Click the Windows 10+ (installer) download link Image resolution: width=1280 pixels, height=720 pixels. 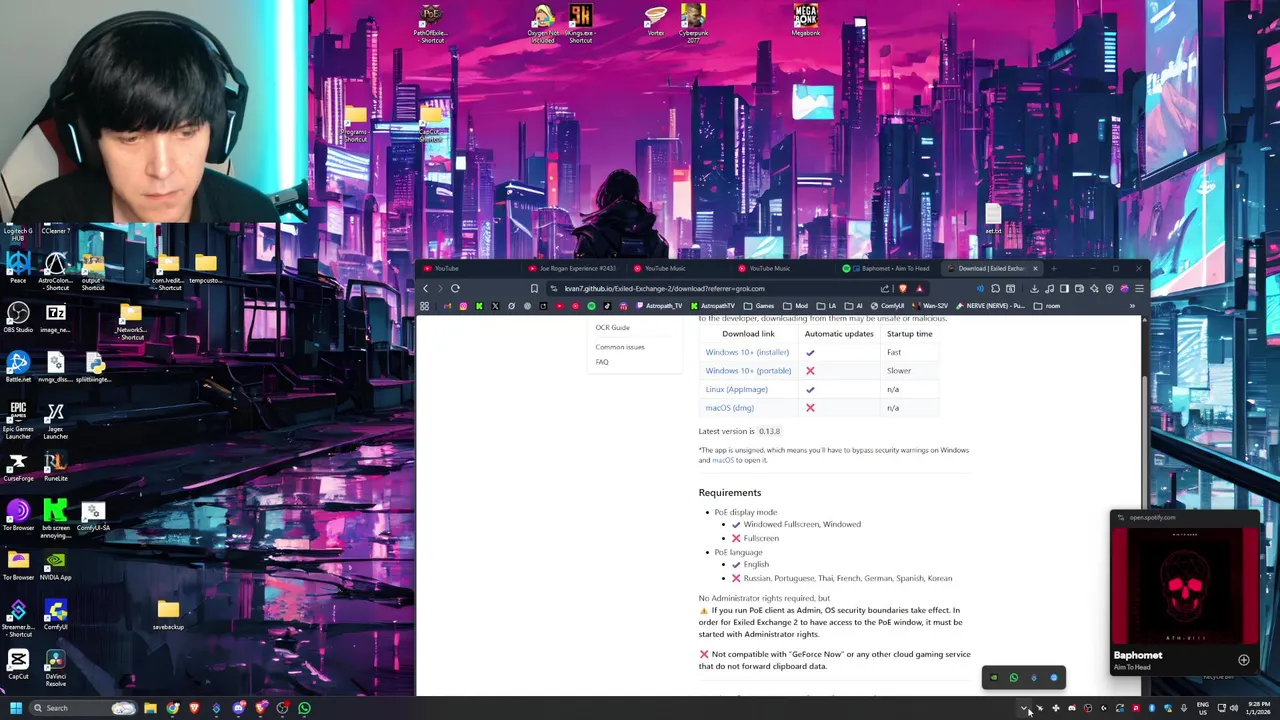[x=747, y=352]
